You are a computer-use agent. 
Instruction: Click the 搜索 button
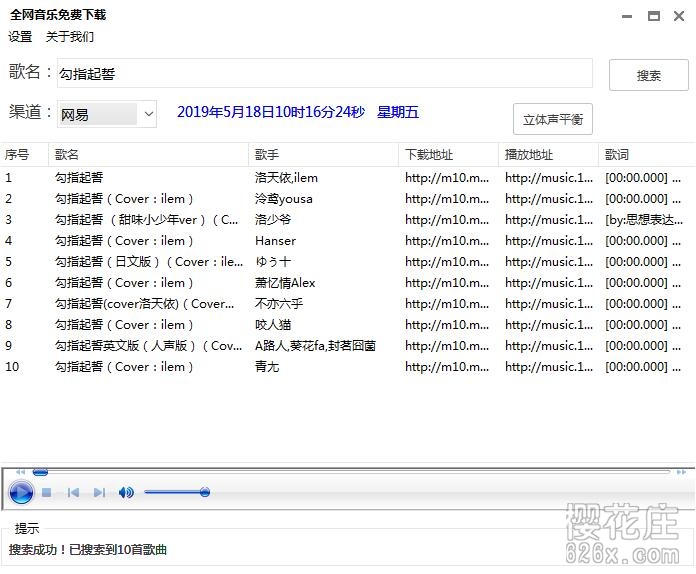tap(649, 75)
